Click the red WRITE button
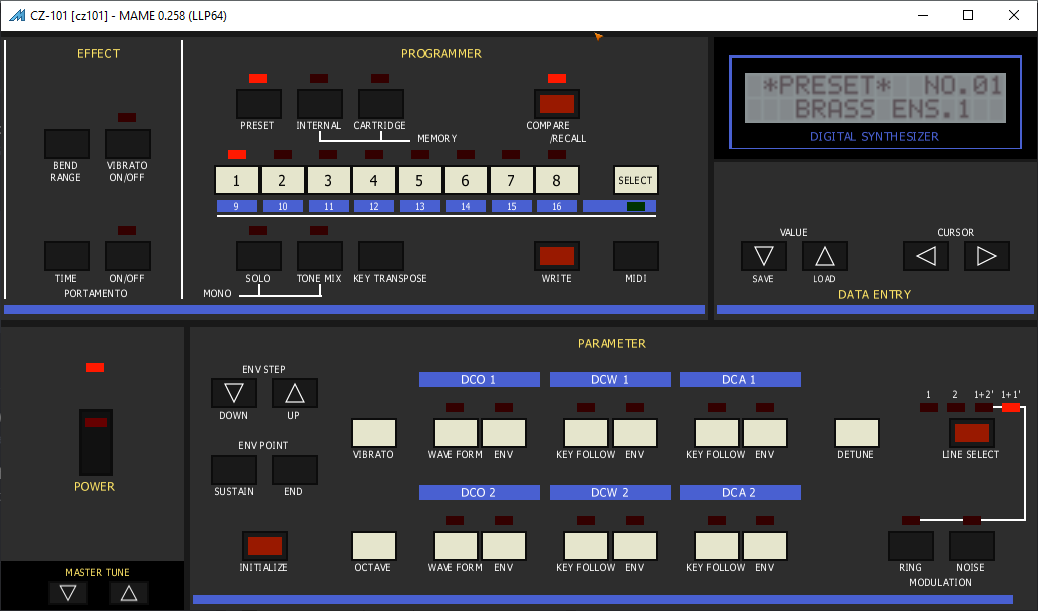 (557, 256)
